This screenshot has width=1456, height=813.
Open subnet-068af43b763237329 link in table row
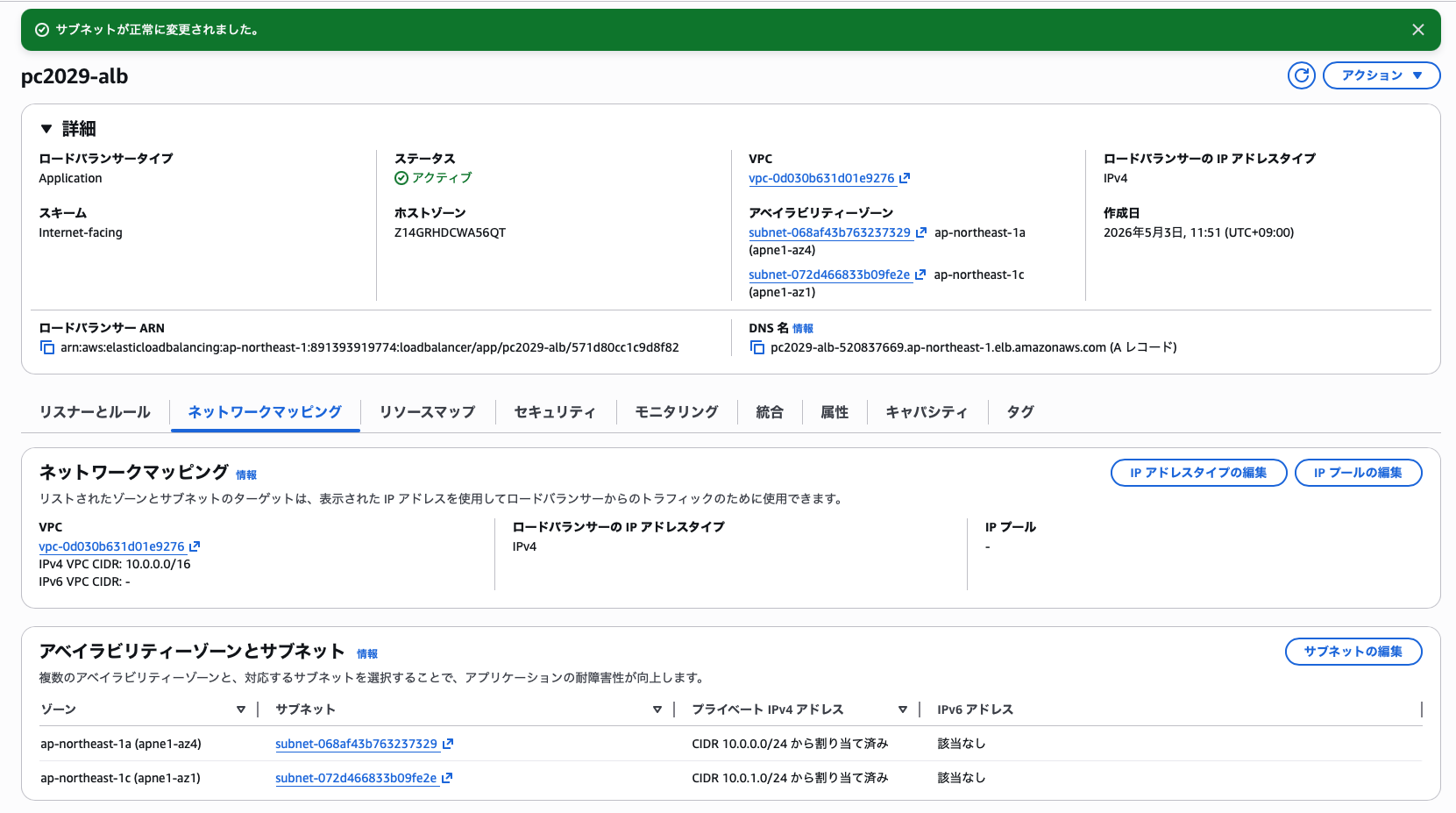(356, 744)
